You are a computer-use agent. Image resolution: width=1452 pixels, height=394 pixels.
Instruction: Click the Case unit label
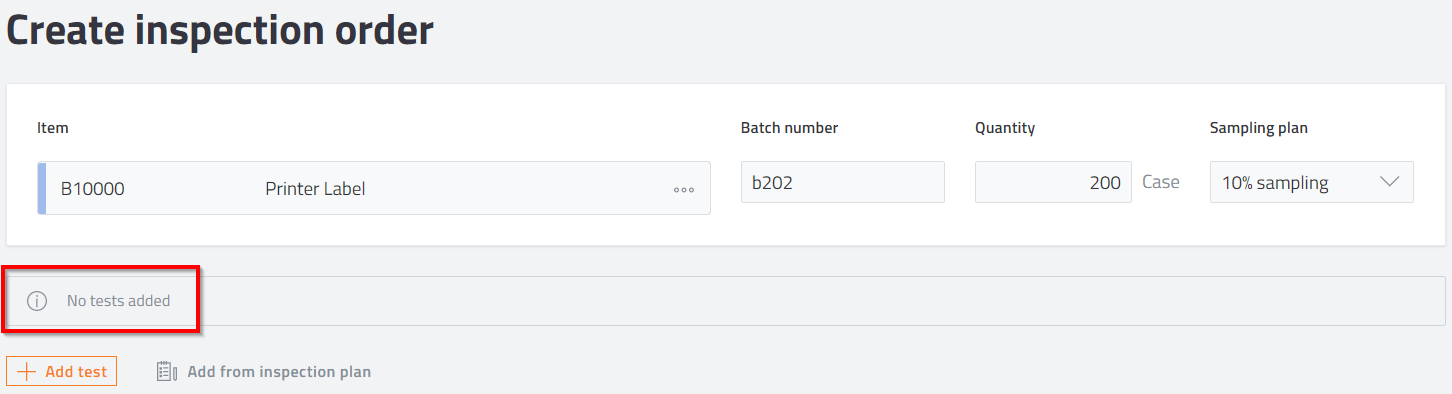1161,182
